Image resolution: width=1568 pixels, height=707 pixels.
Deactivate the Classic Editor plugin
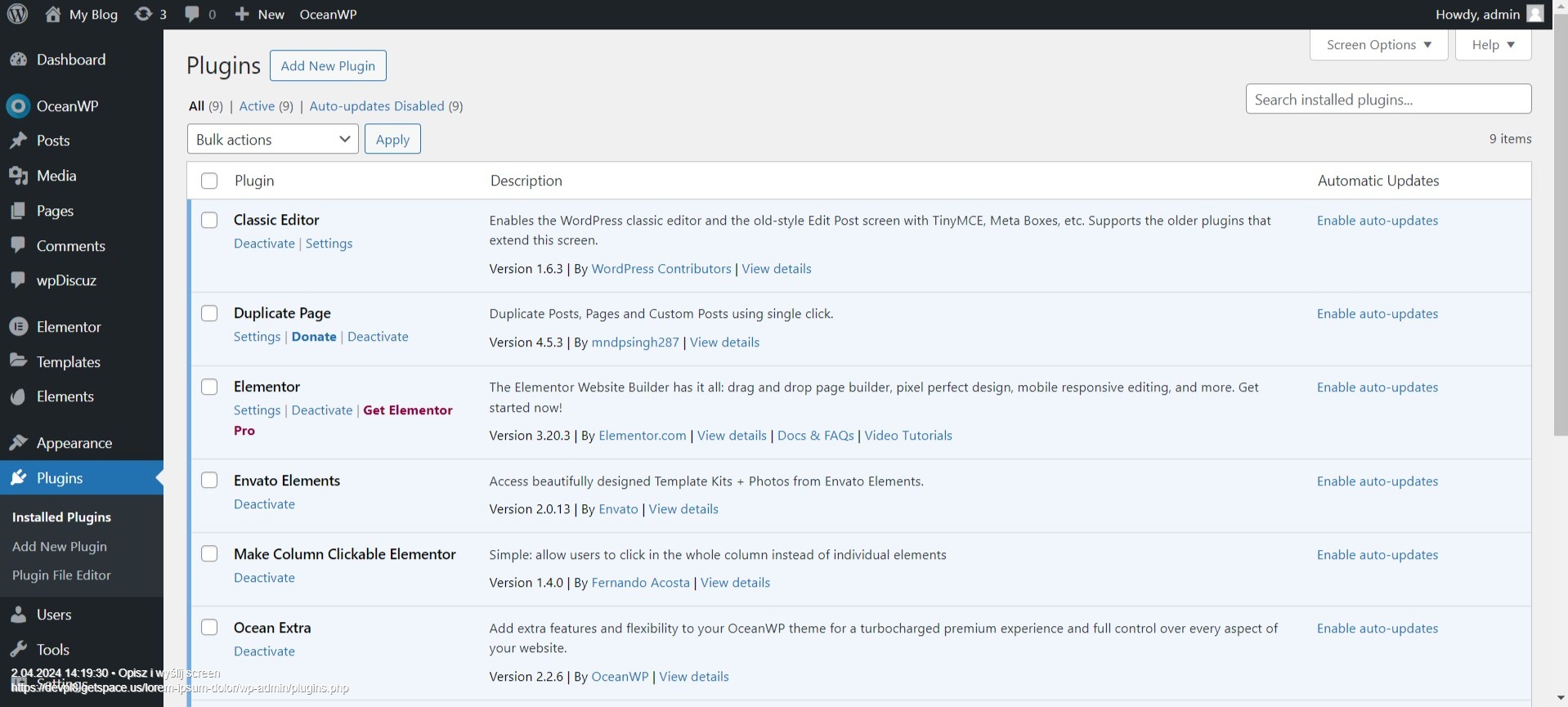(x=264, y=244)
